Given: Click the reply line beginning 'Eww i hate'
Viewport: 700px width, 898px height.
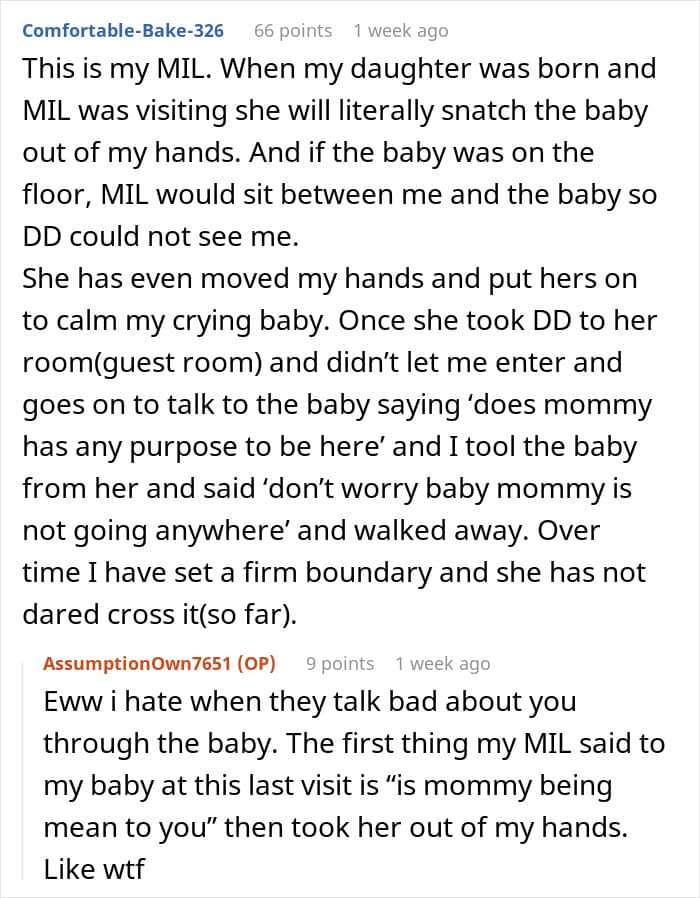Looking at the screenshot, I should [x=300, y=701].
